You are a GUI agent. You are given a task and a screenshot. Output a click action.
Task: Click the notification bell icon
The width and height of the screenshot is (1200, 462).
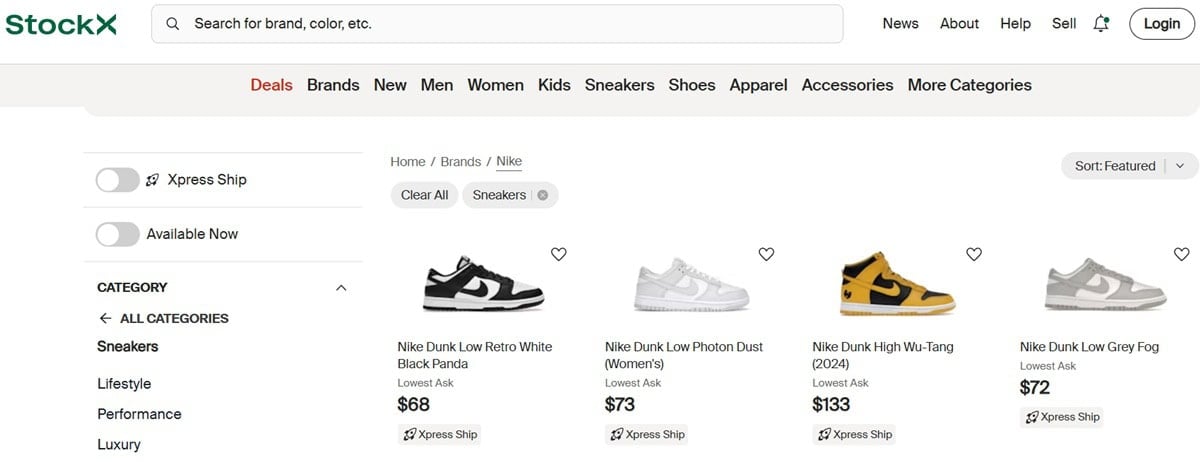point(1101,24)
